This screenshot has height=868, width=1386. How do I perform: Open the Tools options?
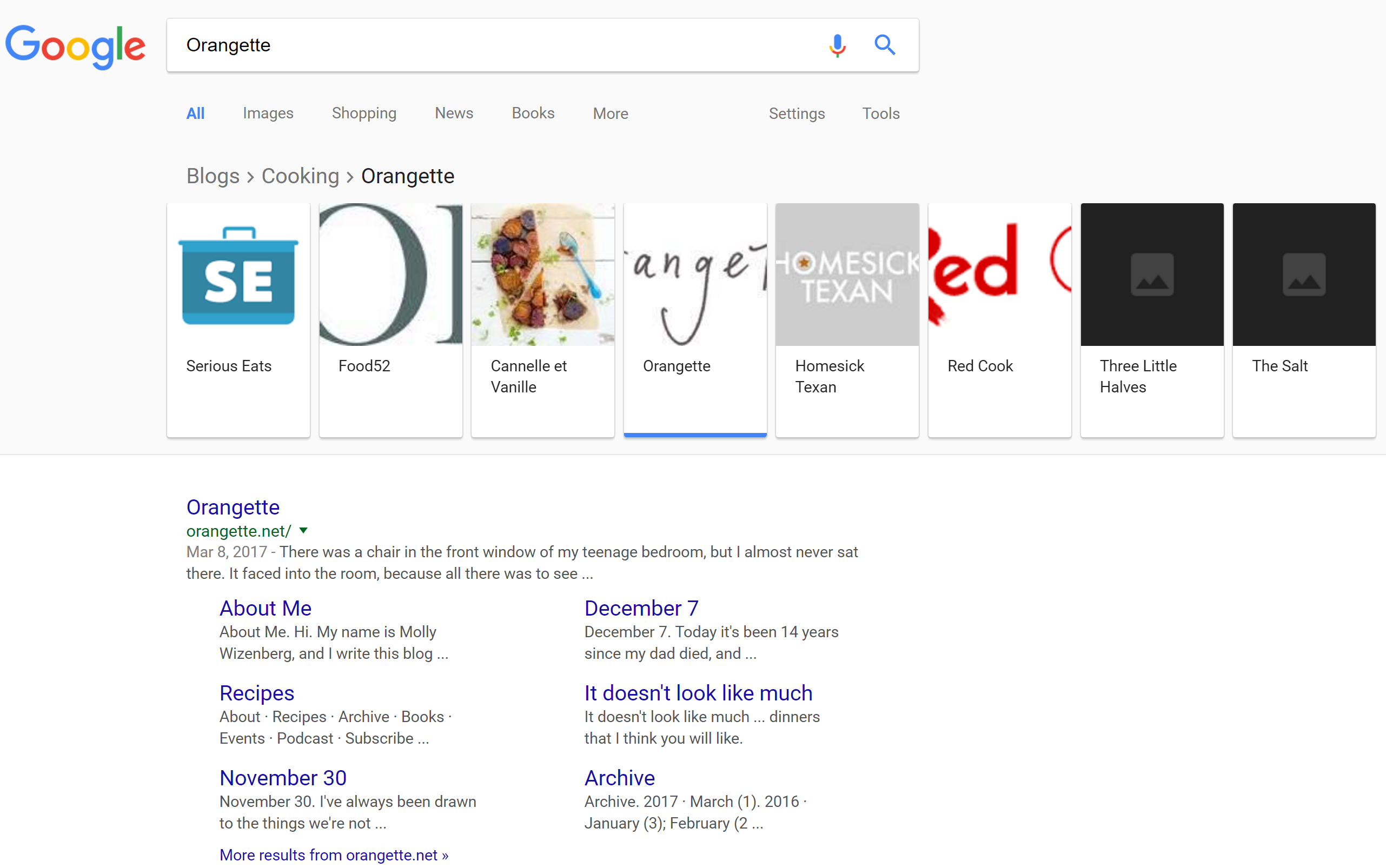click(880, 113)
